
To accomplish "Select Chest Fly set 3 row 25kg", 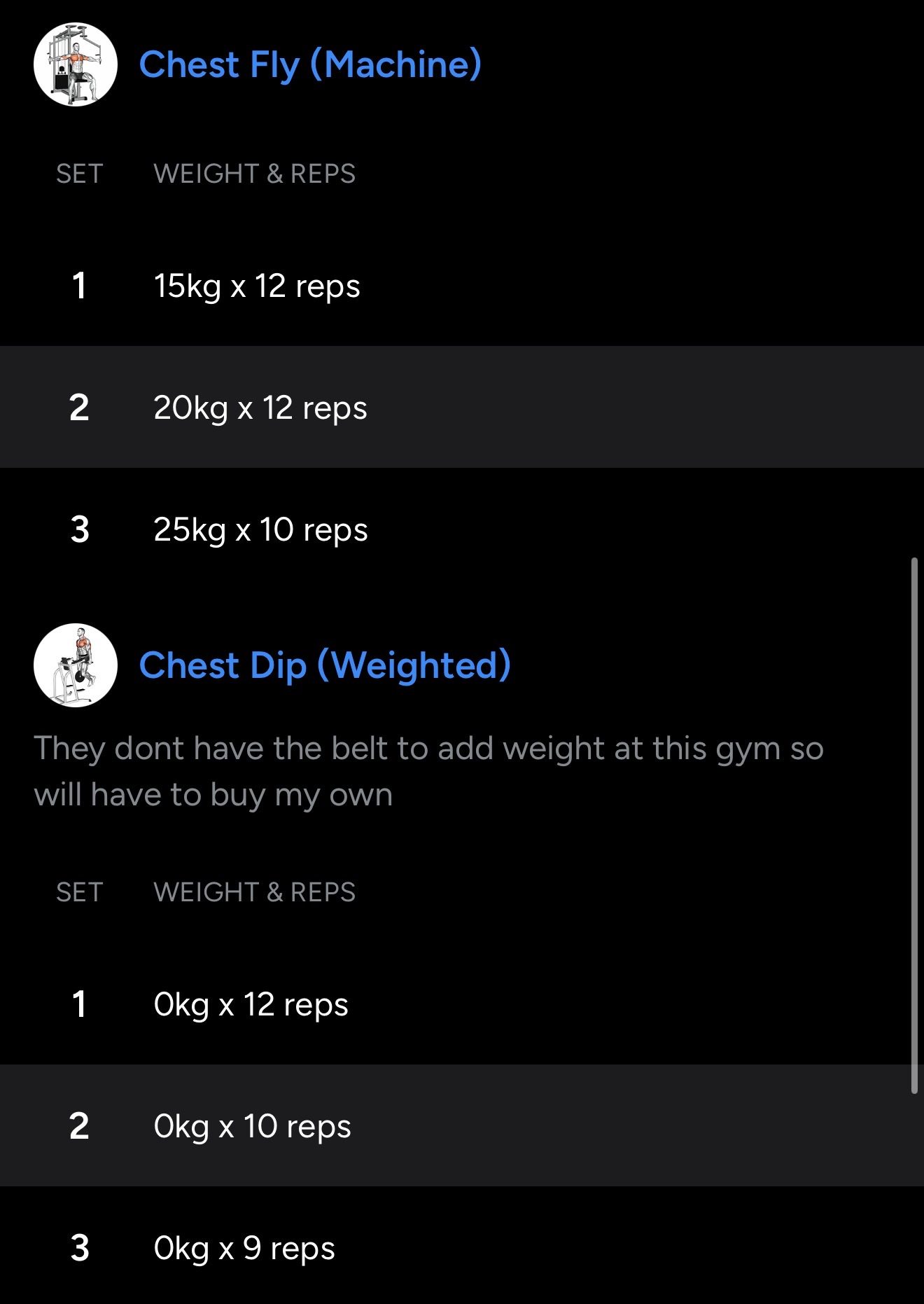I will tap(260, 529).
